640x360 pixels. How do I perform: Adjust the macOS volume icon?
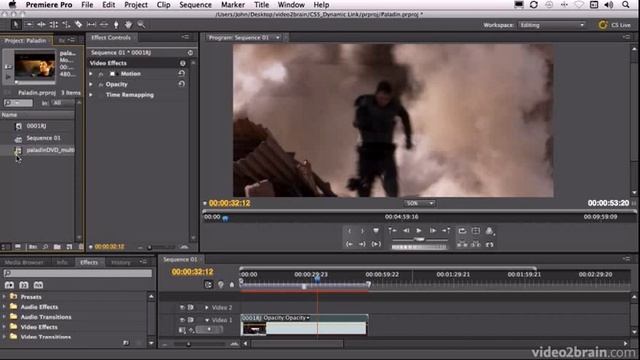click(x=609, y=5)
